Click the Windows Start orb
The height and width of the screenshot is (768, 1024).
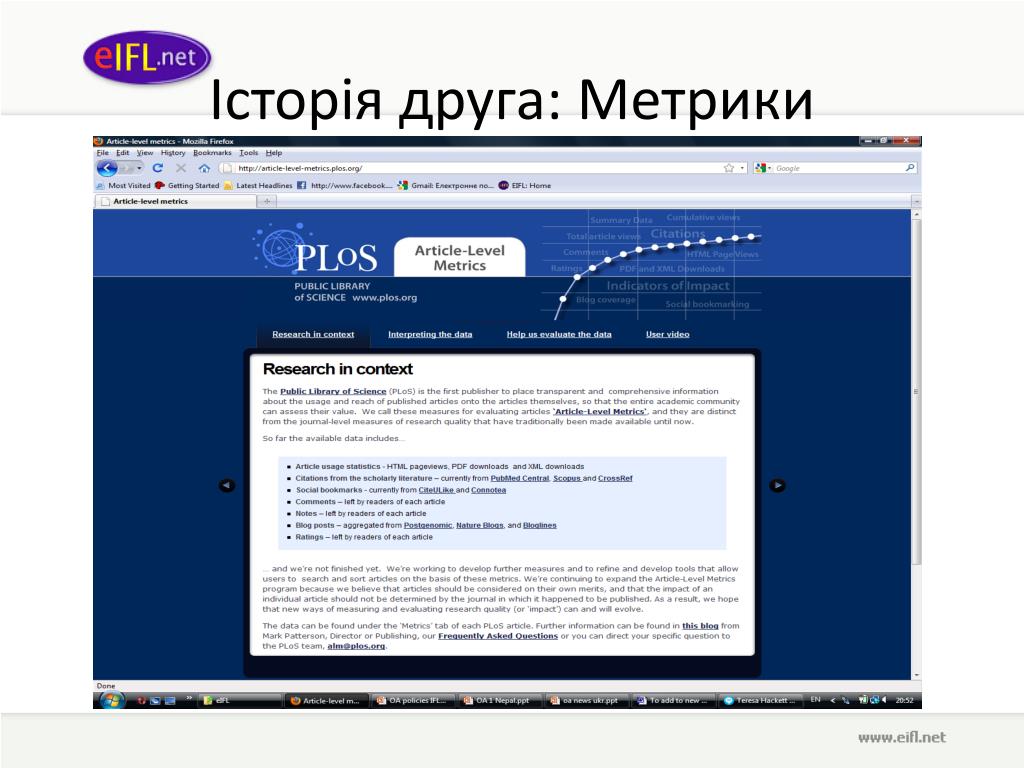click(112, 700)
